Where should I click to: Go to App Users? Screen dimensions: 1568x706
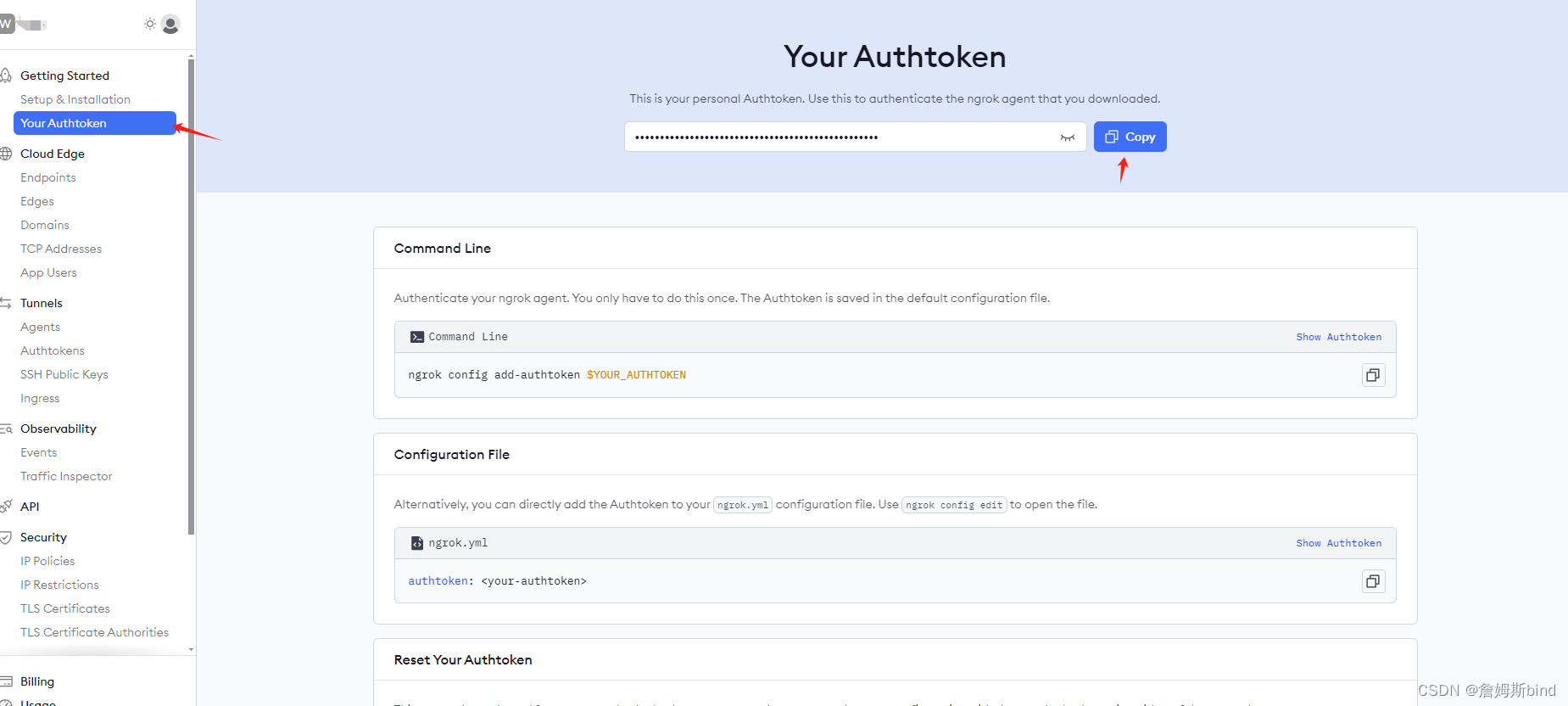click(48, 272)
